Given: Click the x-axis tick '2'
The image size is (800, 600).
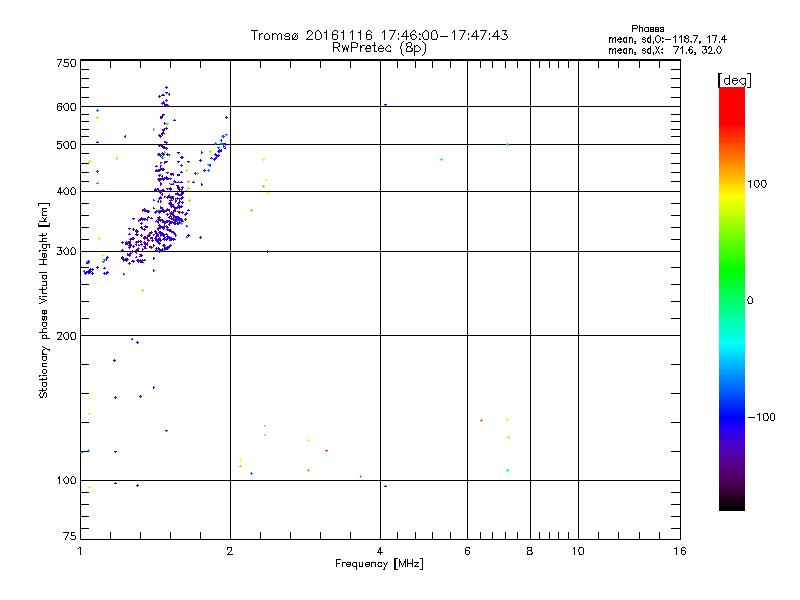Looking at the screenshot, I should click(230, 551).
